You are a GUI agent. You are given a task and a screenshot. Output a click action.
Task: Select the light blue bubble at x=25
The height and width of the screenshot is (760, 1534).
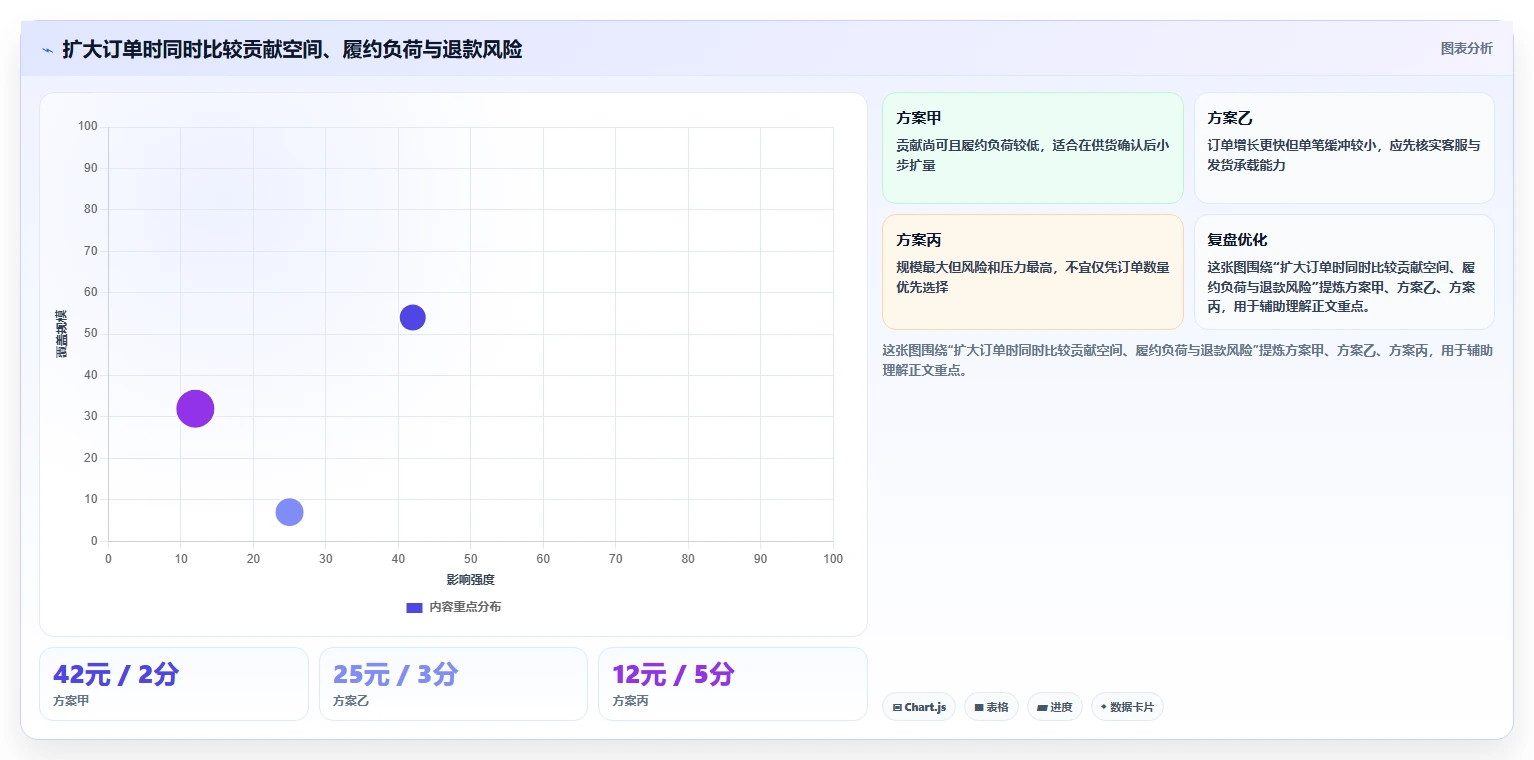pyautogui.click(x=289, y=512)
